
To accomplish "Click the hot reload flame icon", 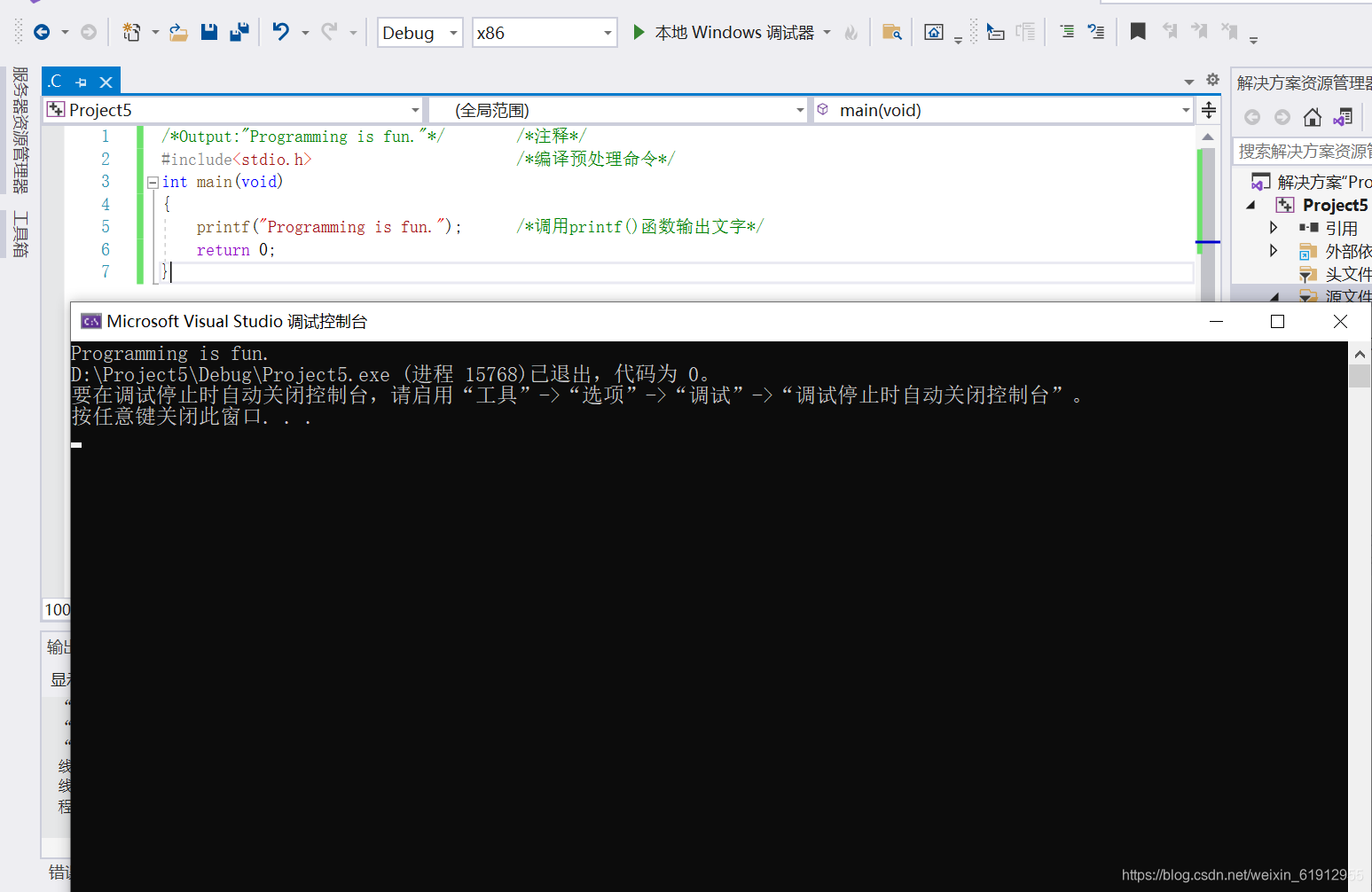I will (851, 33).
